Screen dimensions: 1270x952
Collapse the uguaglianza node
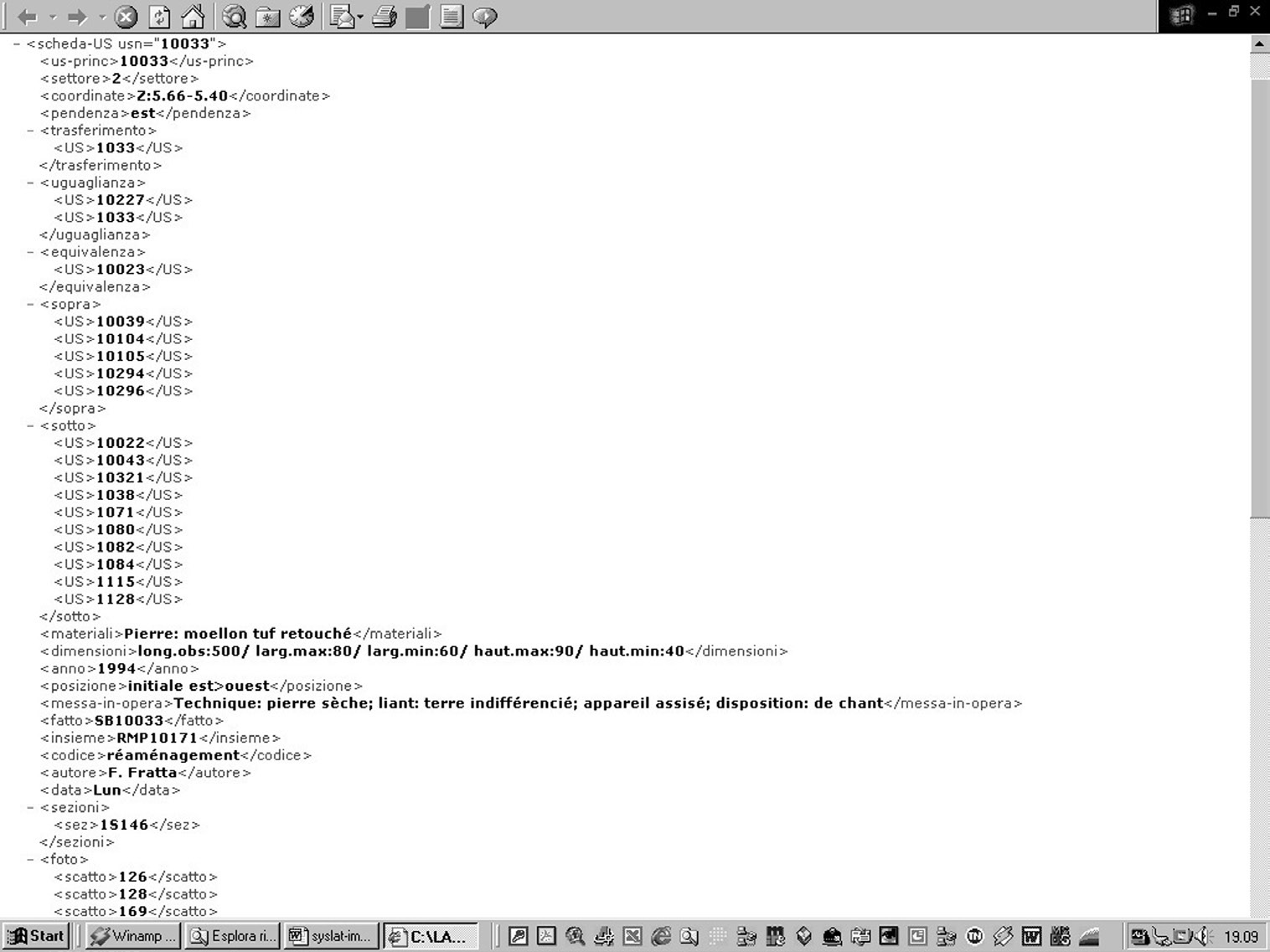[x=30, y=183]
